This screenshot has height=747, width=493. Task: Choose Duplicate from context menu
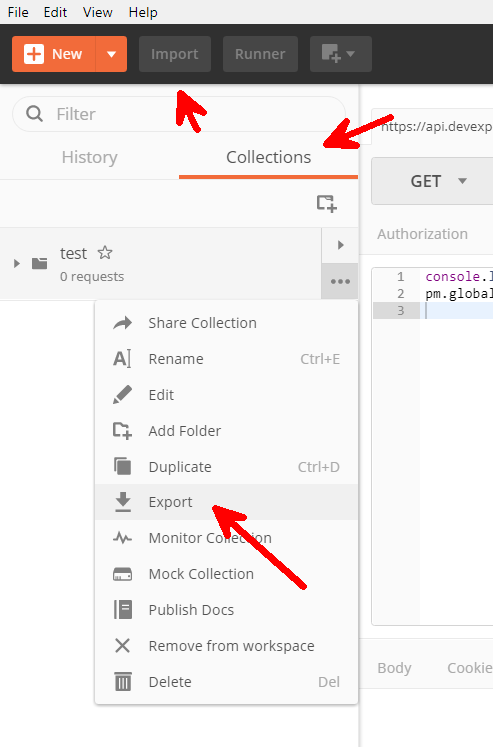click(x=226, y=467)
